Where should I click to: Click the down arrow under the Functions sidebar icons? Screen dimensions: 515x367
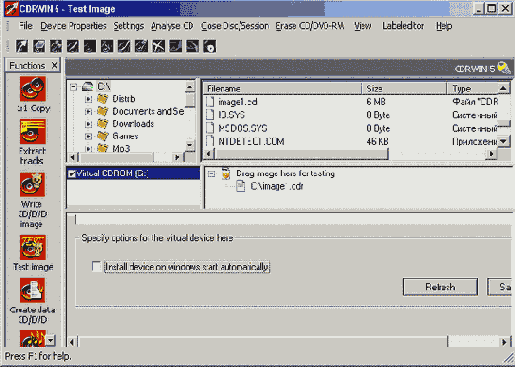(51, 340)
